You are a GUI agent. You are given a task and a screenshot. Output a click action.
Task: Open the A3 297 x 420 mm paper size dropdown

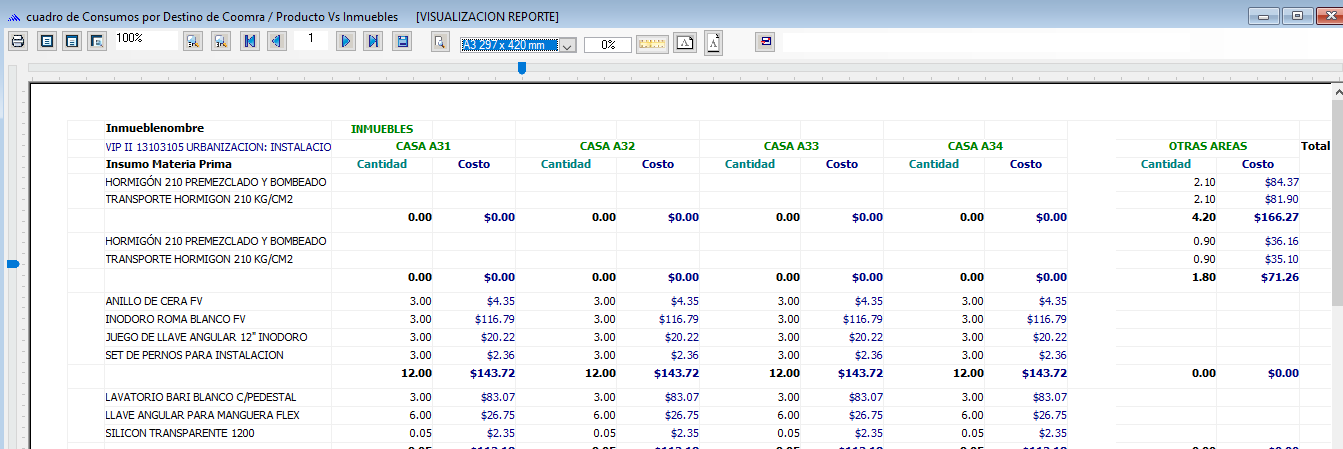pyautogui.click(x=567, y=46)
